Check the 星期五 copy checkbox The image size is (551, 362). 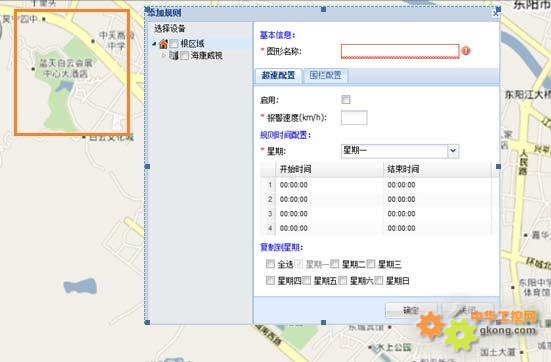306,280
